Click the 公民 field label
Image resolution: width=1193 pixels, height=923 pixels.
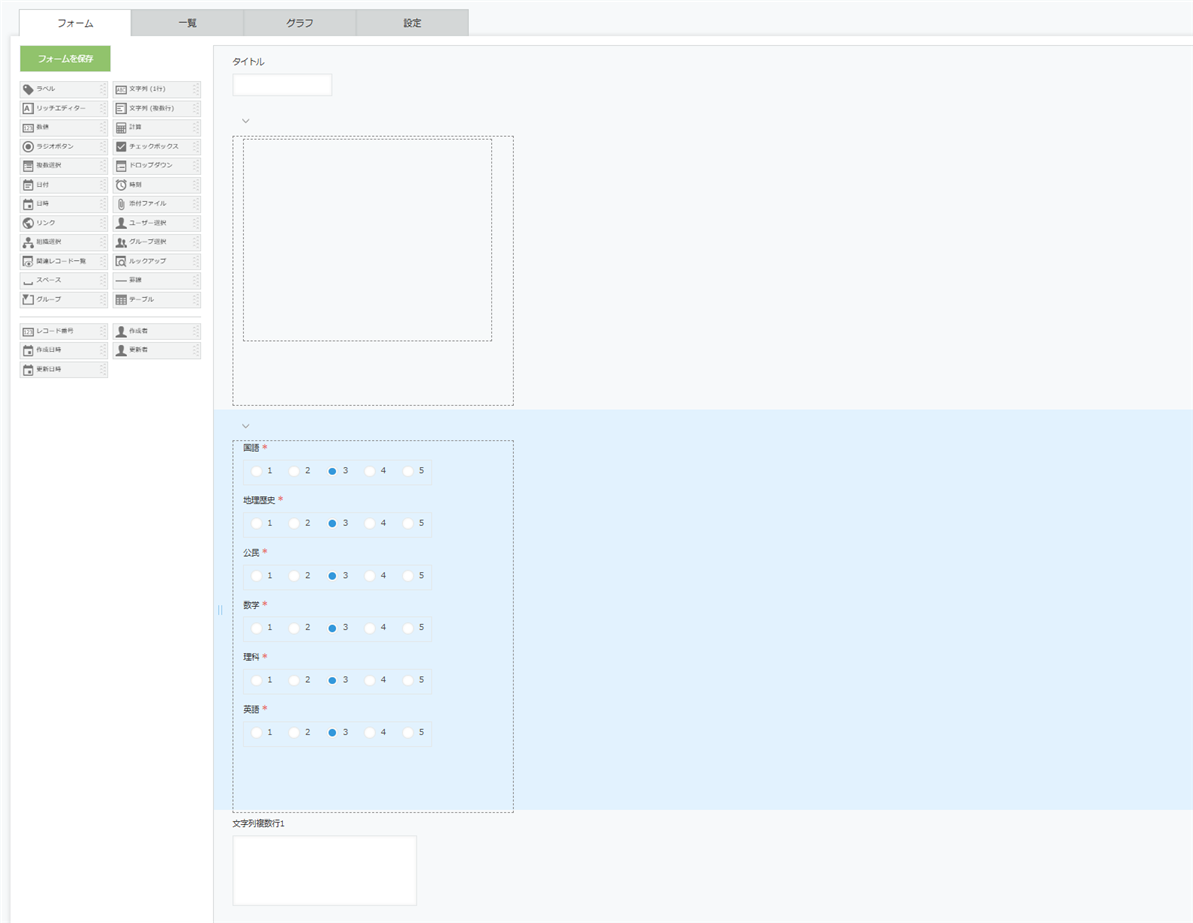(x=251, y=552)
